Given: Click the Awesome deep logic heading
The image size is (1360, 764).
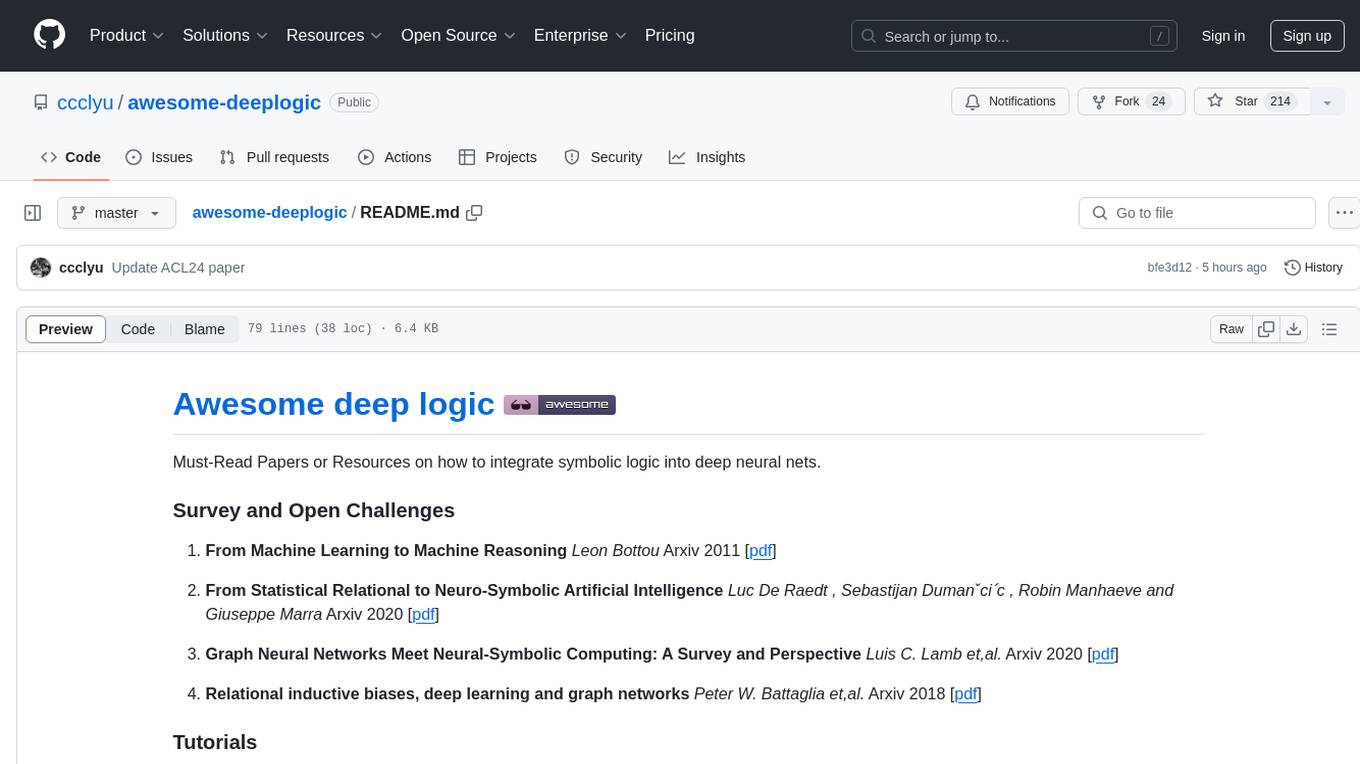Looking at the screenshot, I should click(334, 404).
